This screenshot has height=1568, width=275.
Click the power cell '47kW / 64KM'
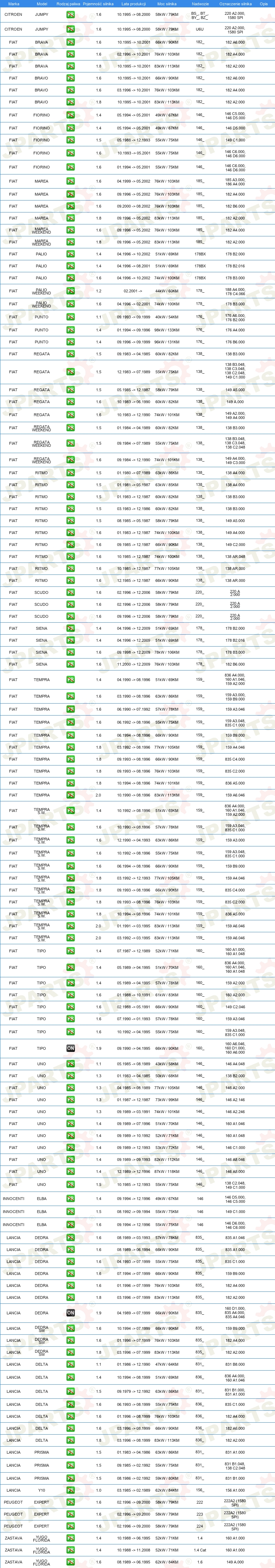click(167, 1364)
